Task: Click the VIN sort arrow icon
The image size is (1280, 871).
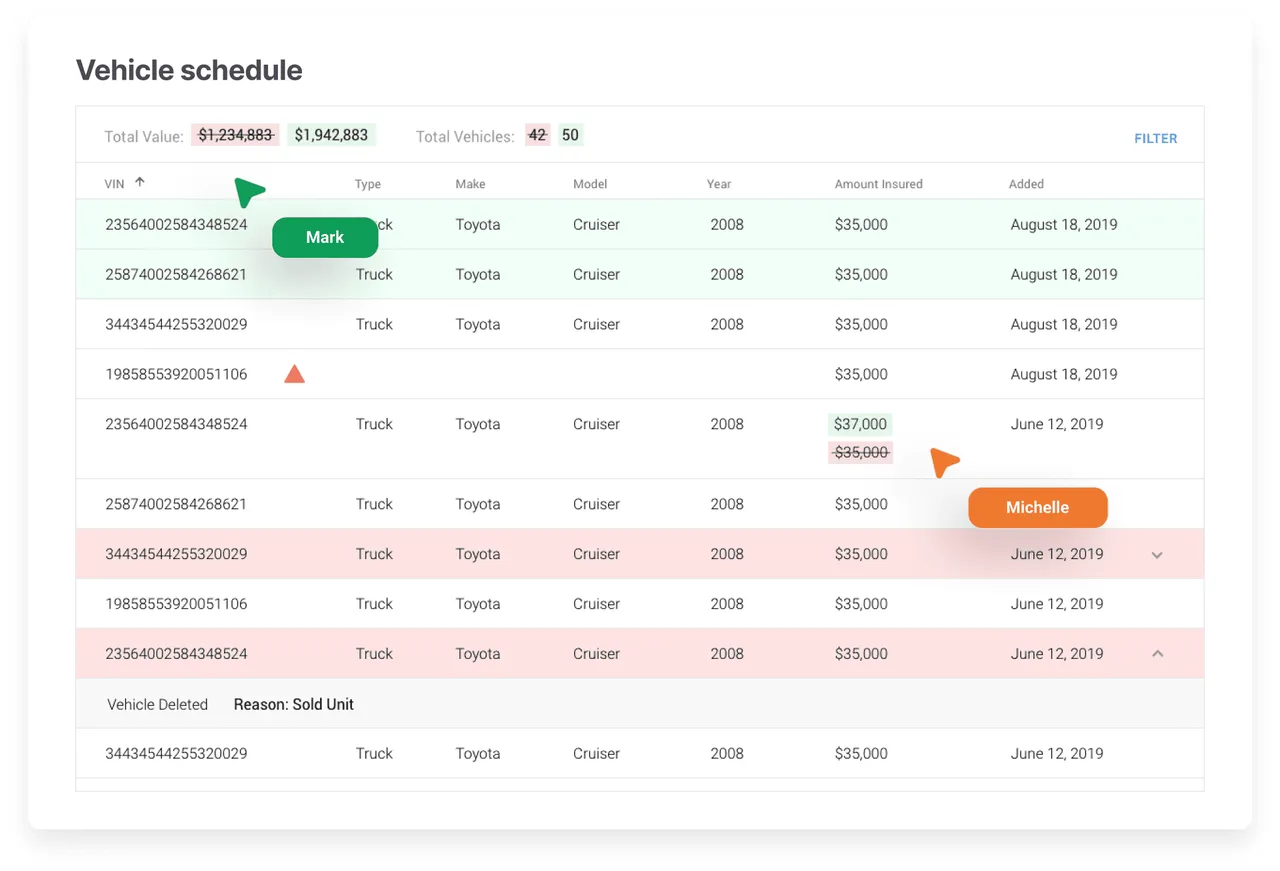Action: point(140,182)
